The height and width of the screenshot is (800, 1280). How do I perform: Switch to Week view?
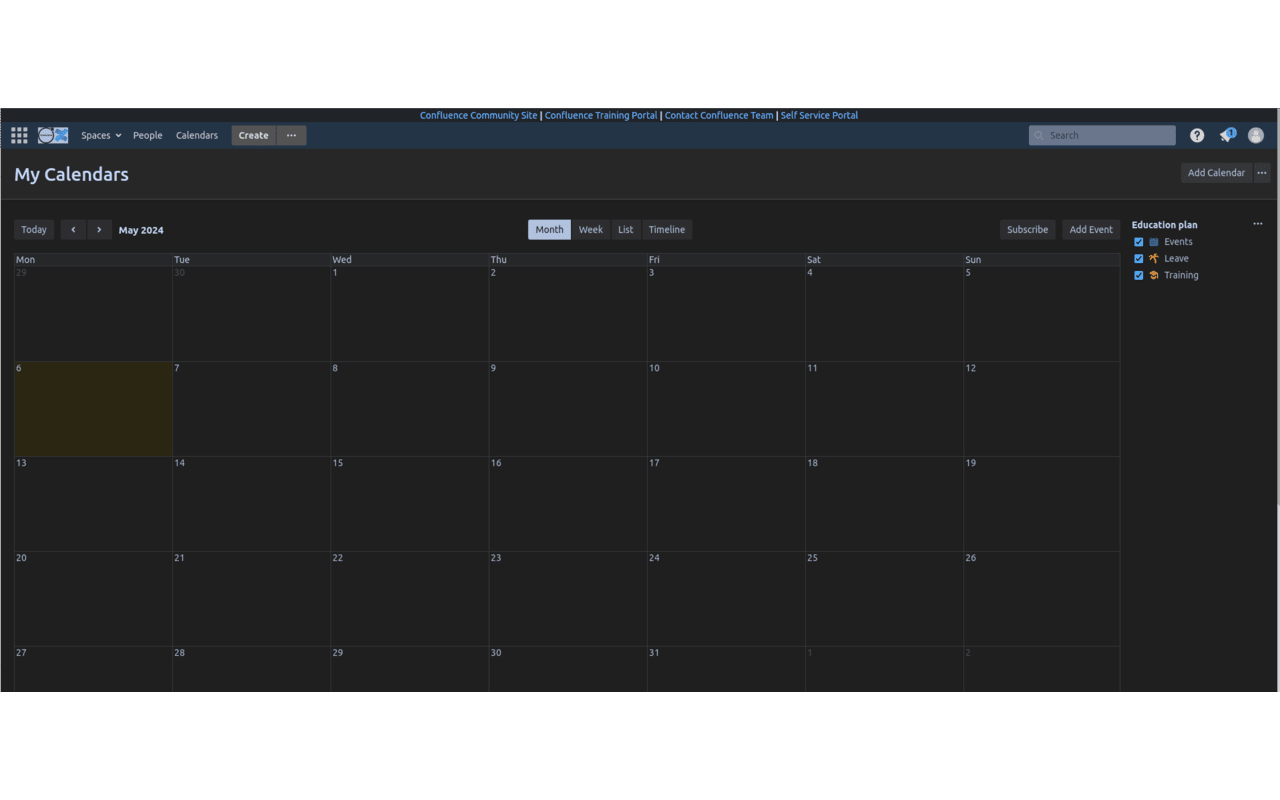(x=591, y=230)
